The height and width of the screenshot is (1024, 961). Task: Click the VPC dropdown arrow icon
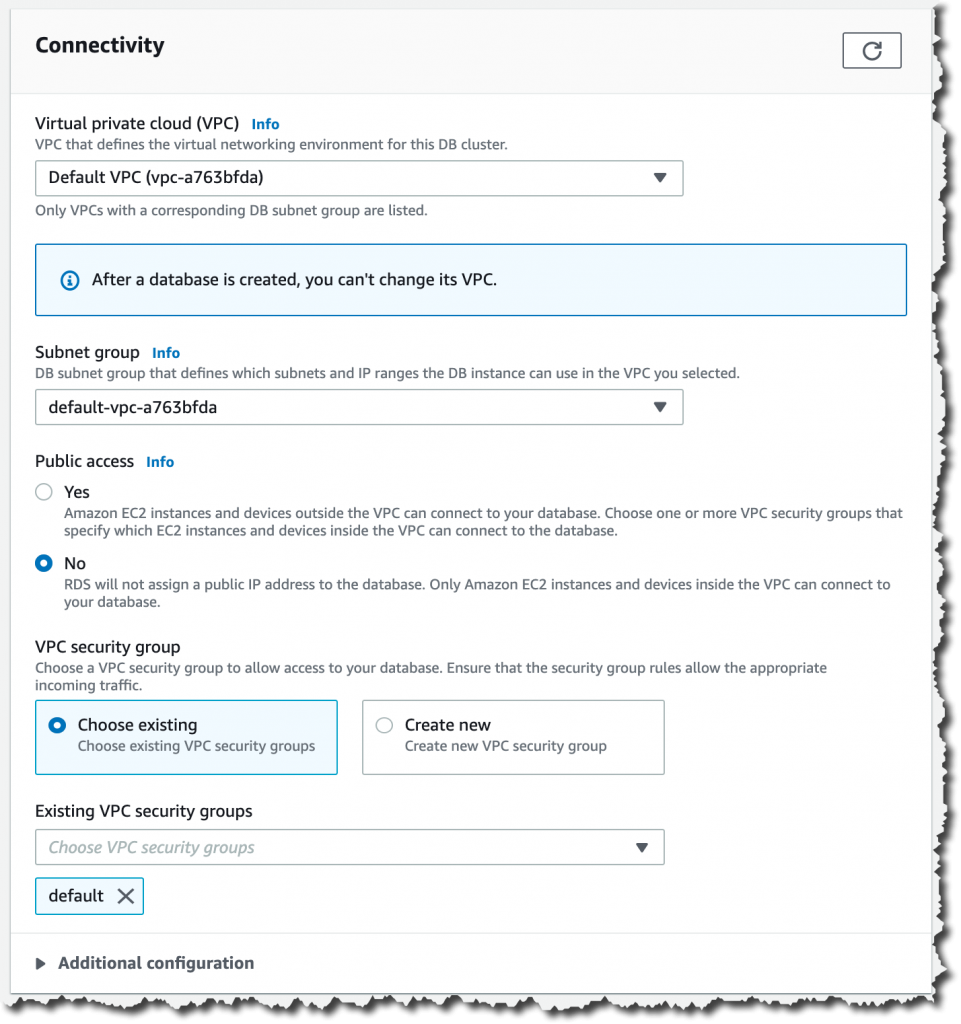pyautogui.click(x=660, y=178)
